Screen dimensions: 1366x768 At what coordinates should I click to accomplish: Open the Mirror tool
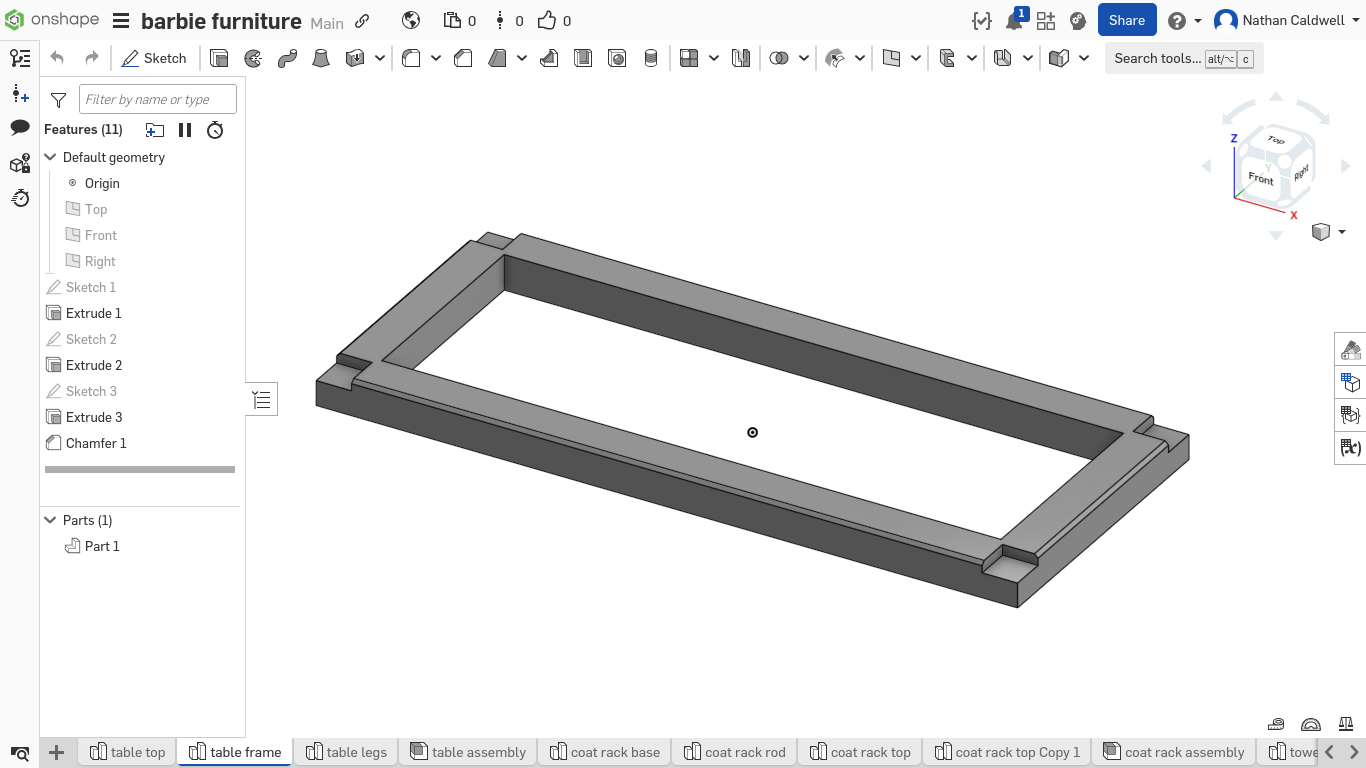click(741, 59)
